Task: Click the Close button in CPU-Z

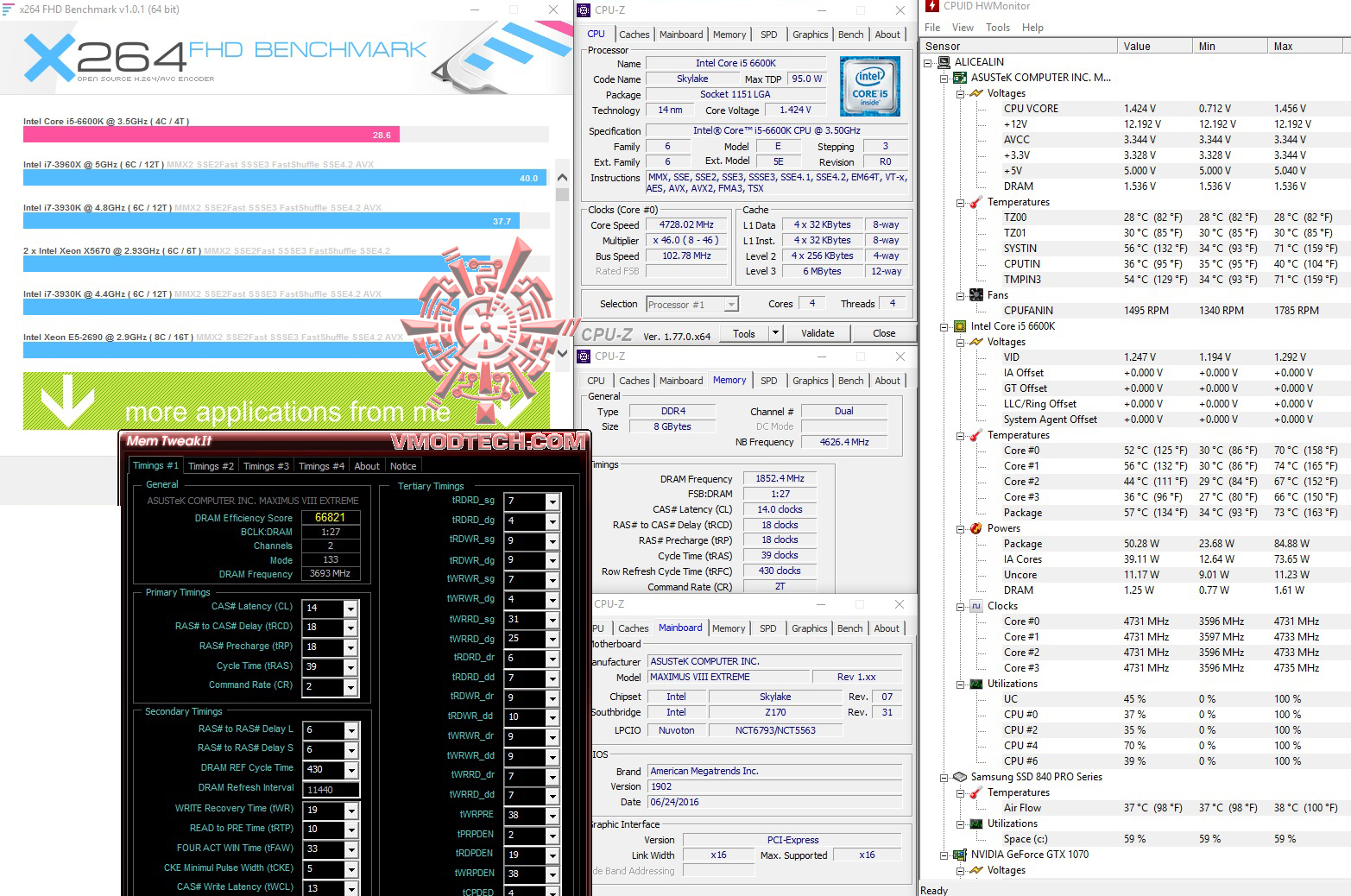Action: click(x=884, y=333)
